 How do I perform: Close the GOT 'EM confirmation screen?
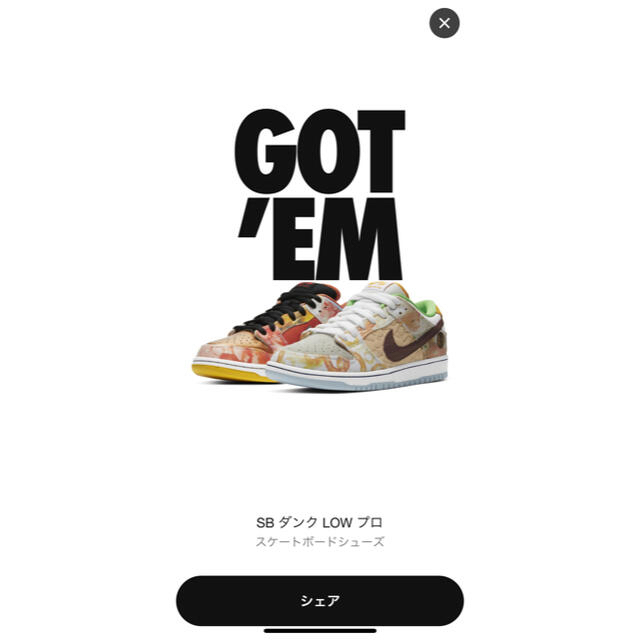(x=444, y=23)
